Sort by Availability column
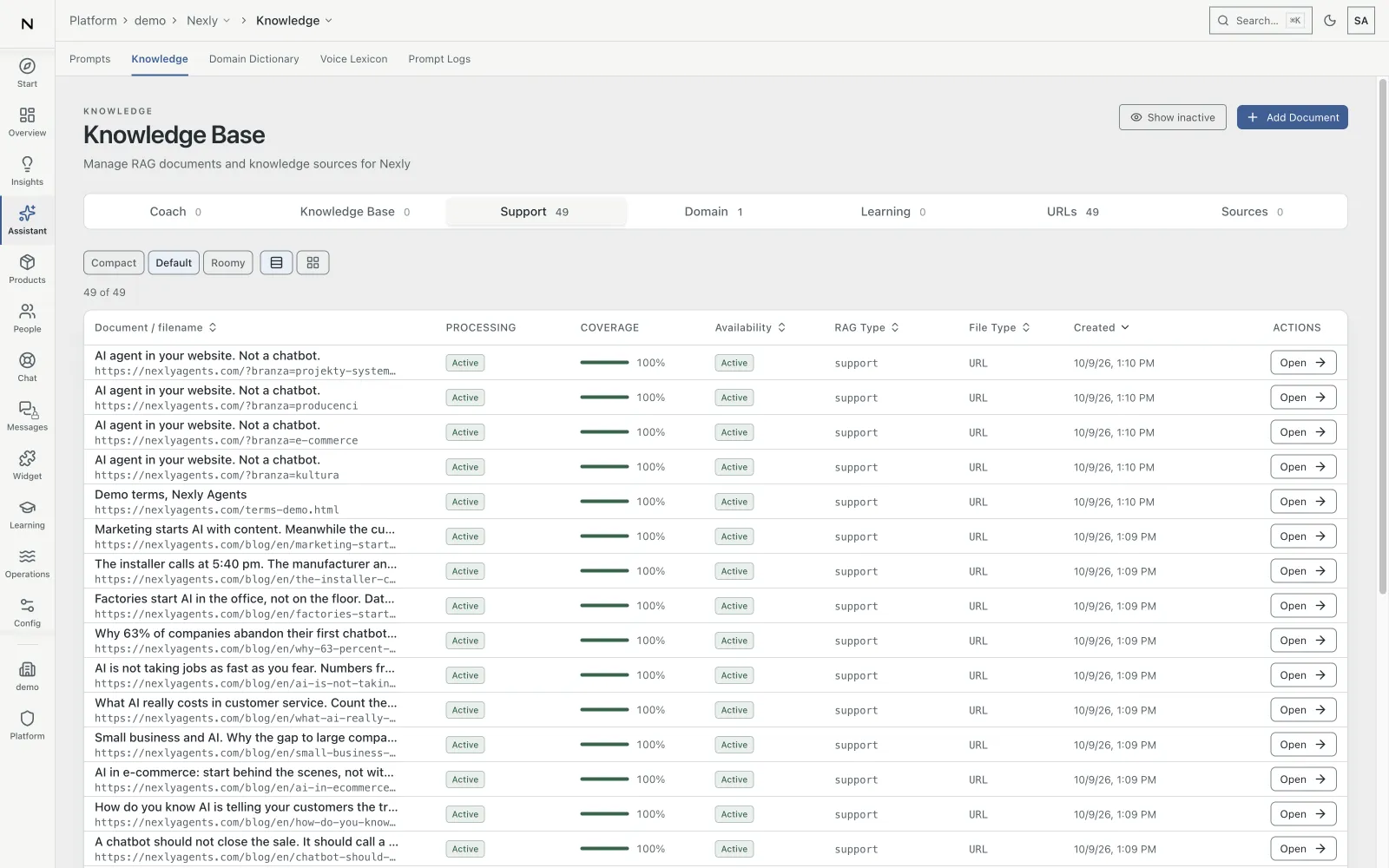1389x868 pixels. pos(750,327)
